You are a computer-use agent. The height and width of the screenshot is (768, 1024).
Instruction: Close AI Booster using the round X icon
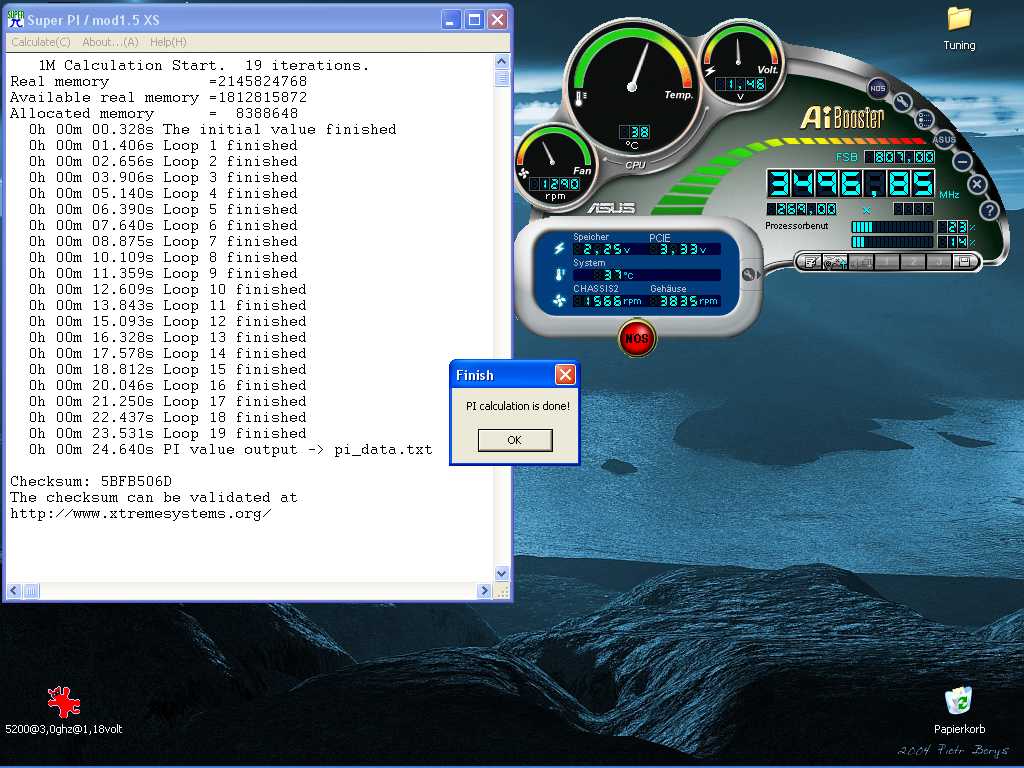(x=977, y=185)
